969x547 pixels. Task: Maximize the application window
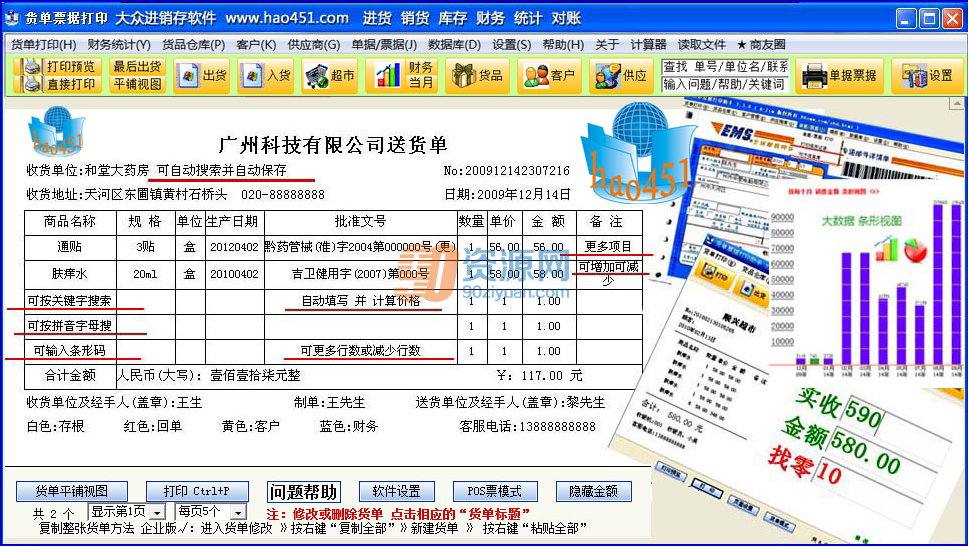coord(929,19)
